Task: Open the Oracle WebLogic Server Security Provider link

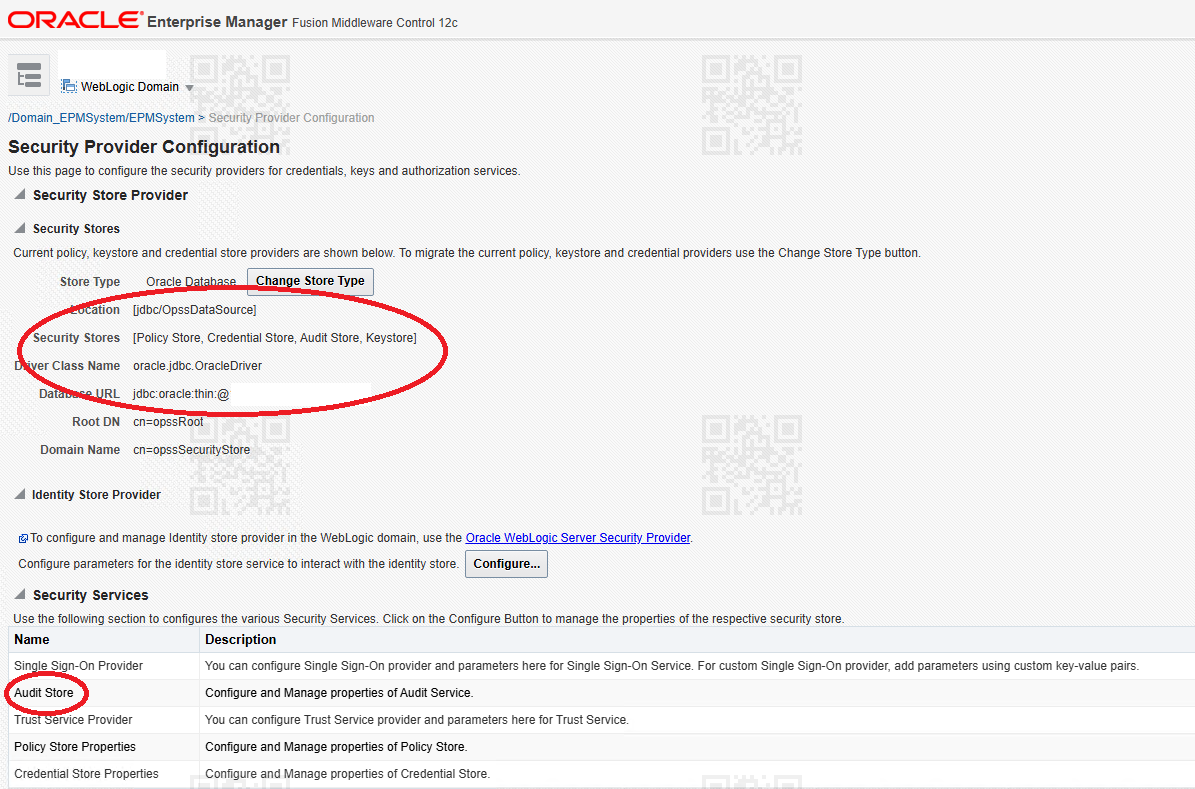Action: 578,537
